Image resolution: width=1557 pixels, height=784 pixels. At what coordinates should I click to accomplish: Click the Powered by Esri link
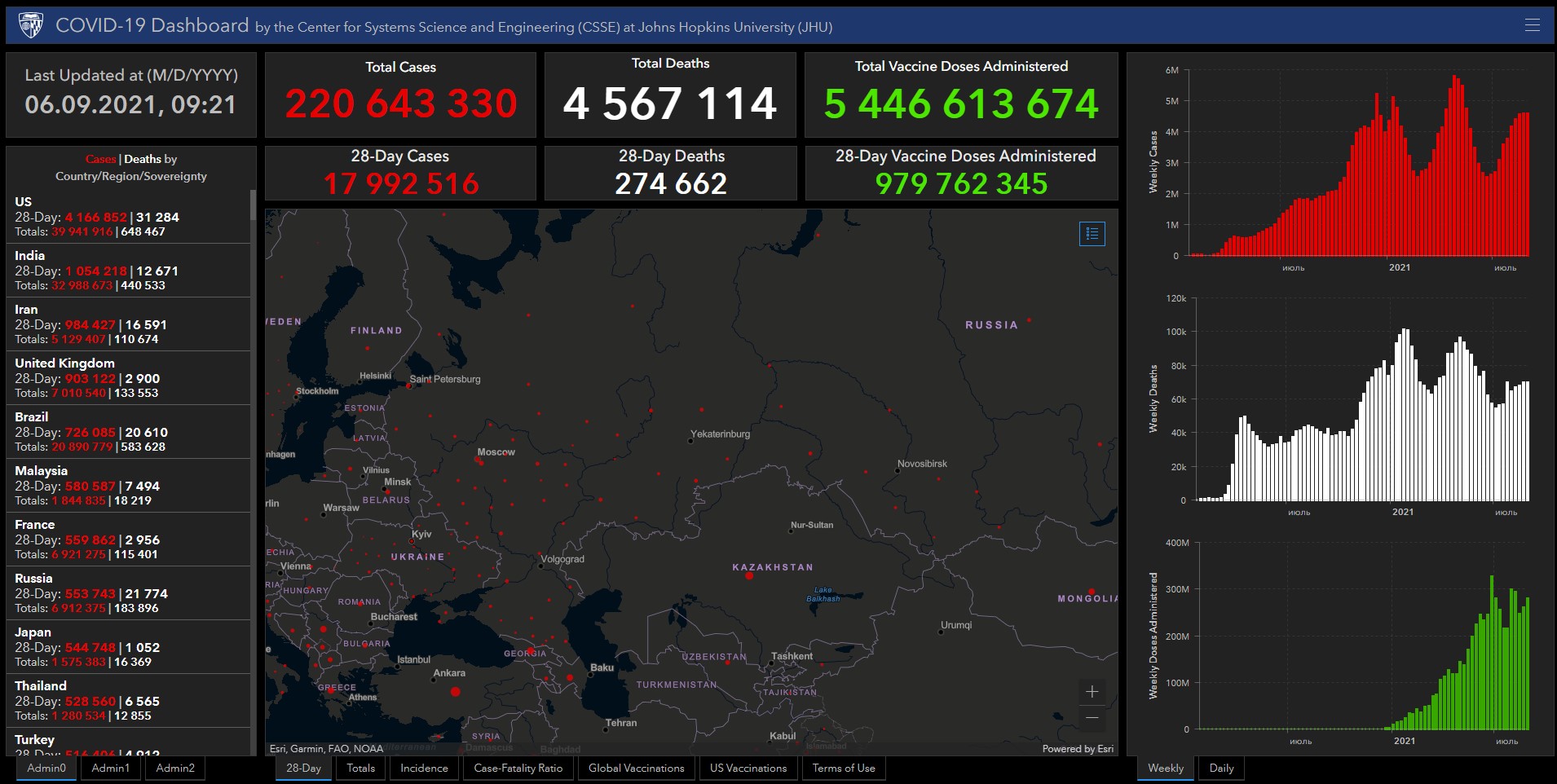tap(1077, 749)
